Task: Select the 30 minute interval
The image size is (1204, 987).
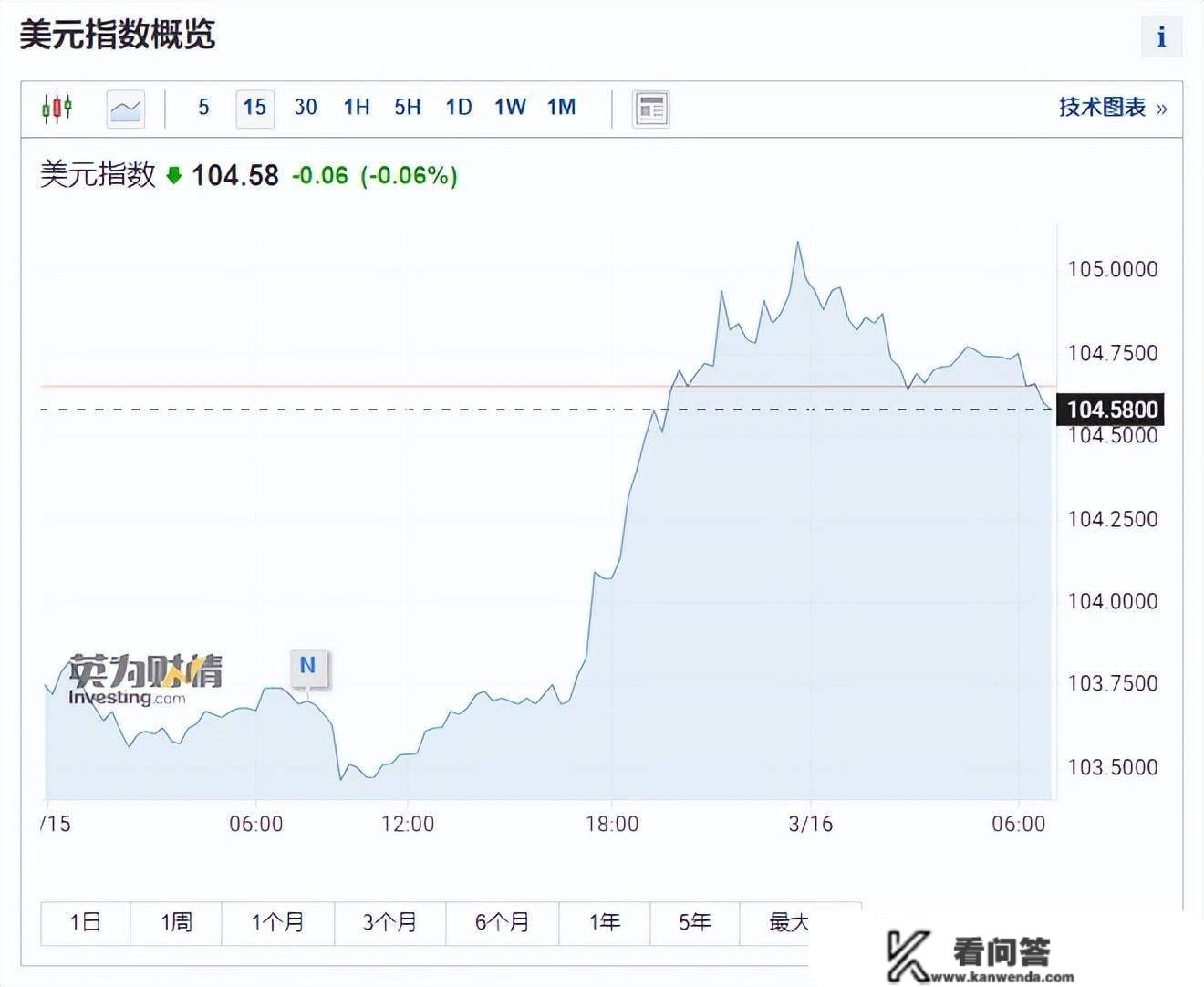Action: (x=306, y=108)
